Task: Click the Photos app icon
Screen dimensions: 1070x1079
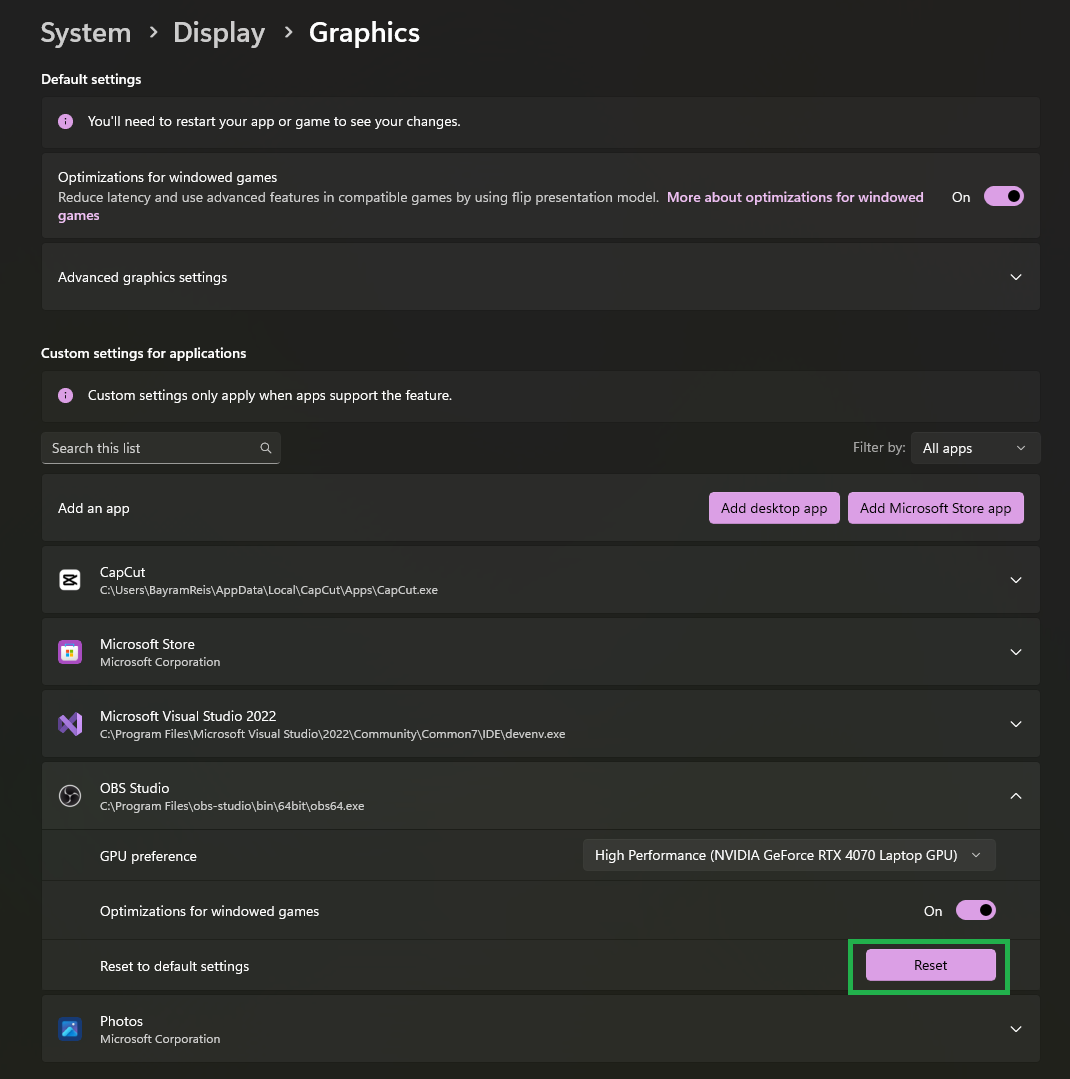Action: click(x=69, y=1029)
